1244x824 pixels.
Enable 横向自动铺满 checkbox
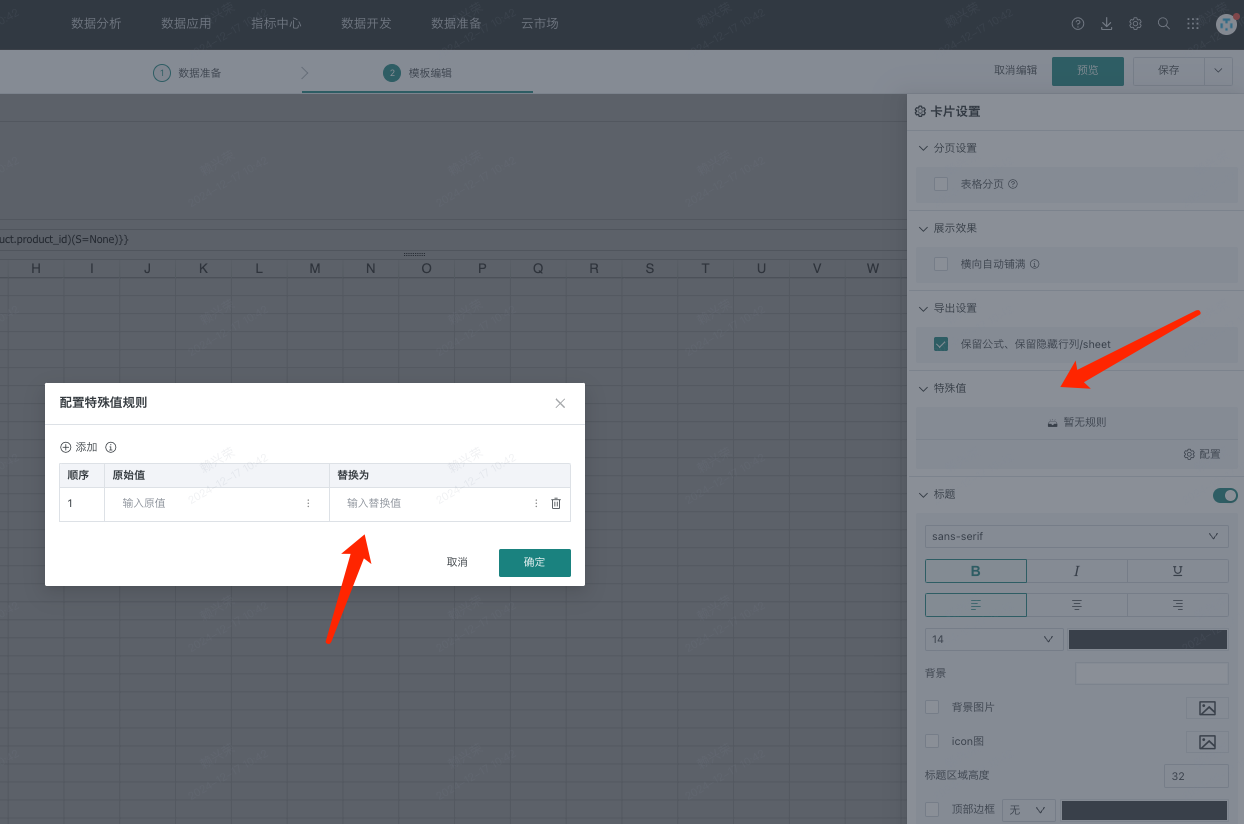pos(941,264)
